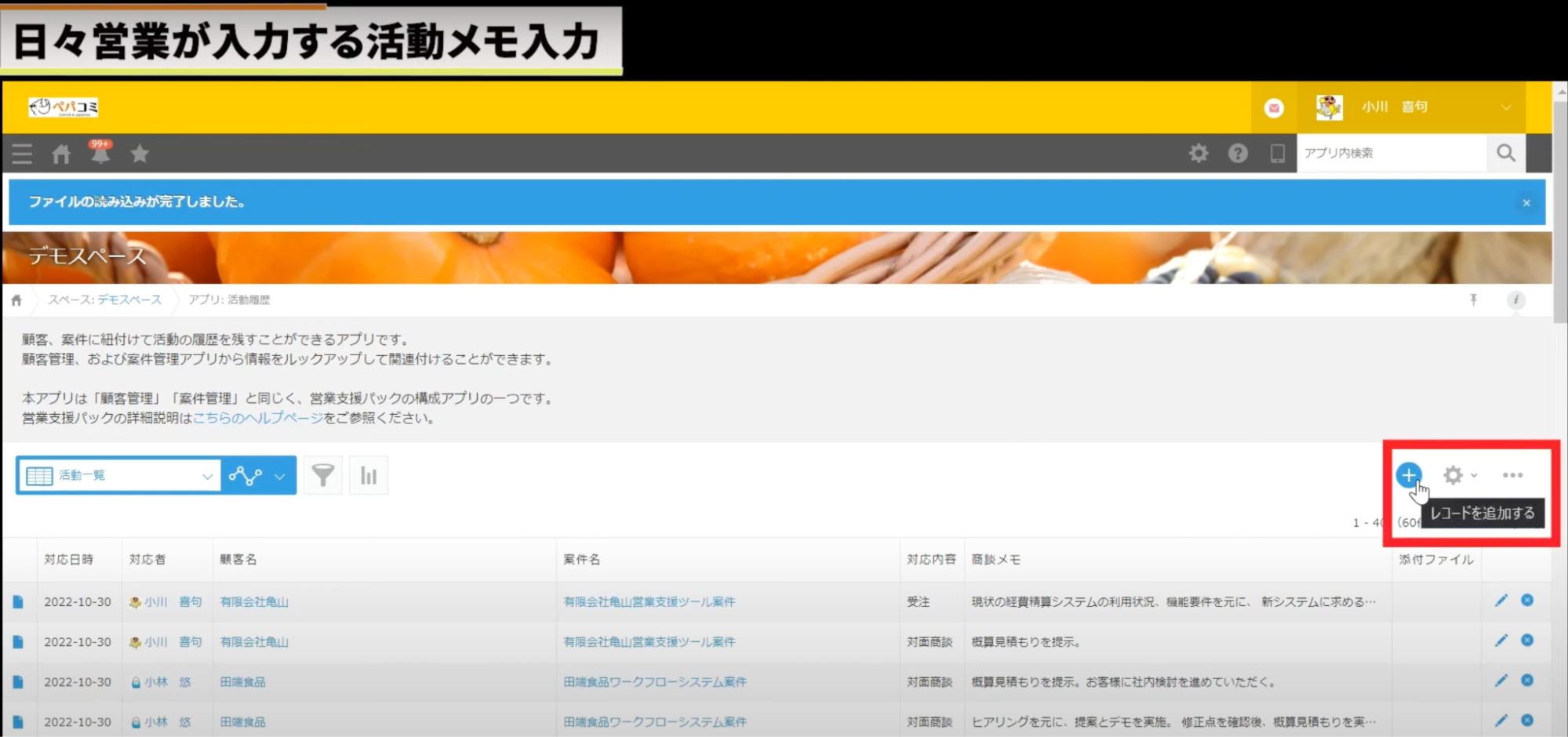Navigate to デモスペース breadcrumb
The height and width of the screenshot is (737, 1568).
click(129, 300)
